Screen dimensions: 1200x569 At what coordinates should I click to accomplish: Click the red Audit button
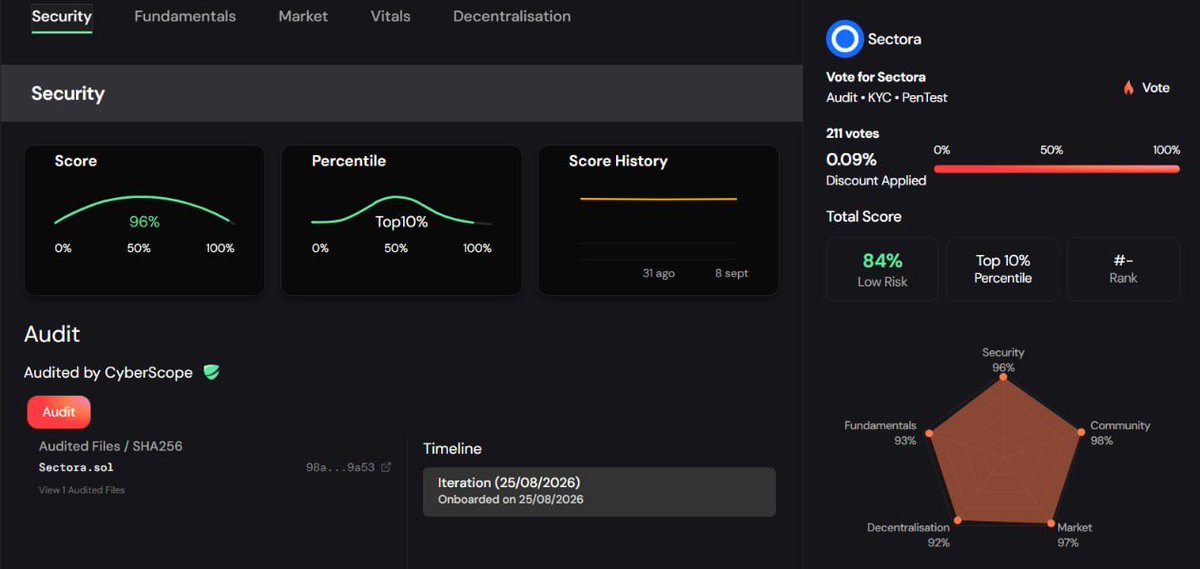pos(59,412)
